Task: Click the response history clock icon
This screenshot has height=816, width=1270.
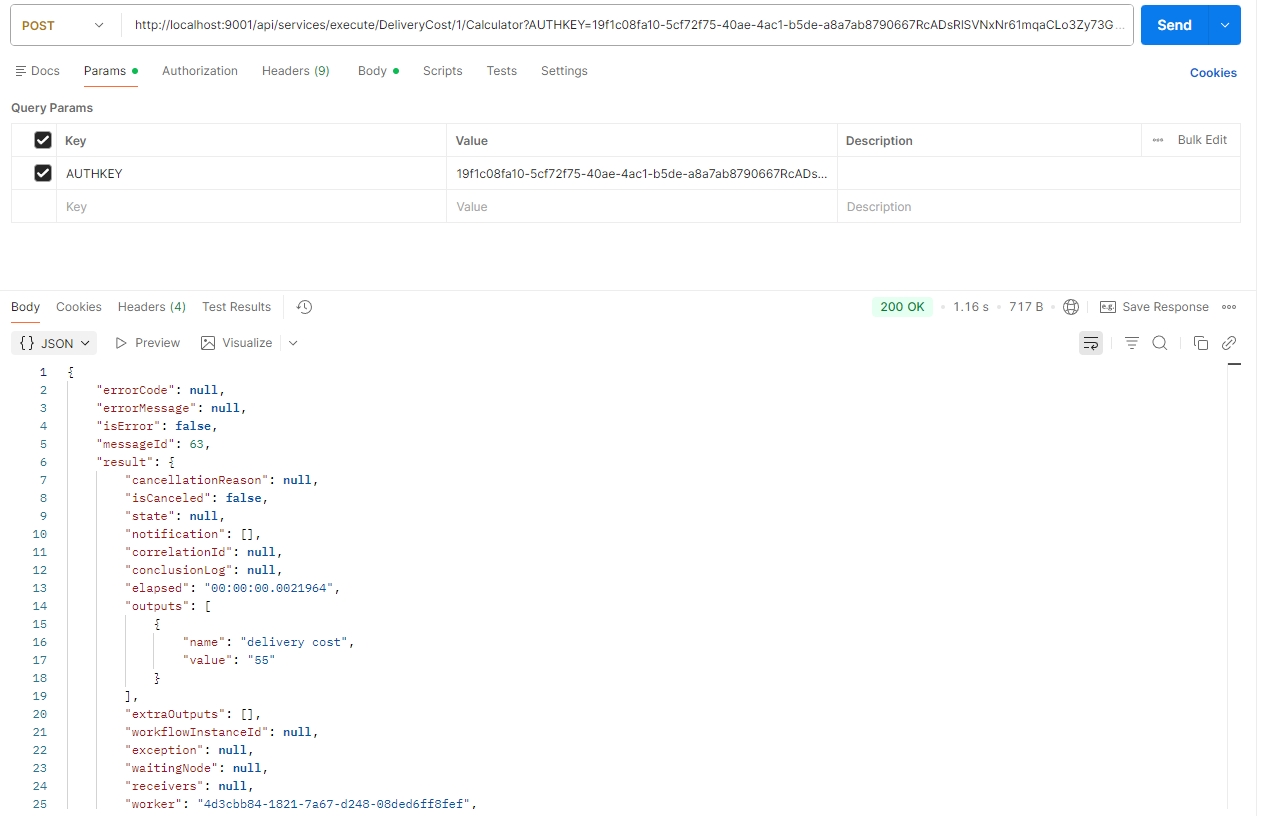Action: (x=305, y=307)
